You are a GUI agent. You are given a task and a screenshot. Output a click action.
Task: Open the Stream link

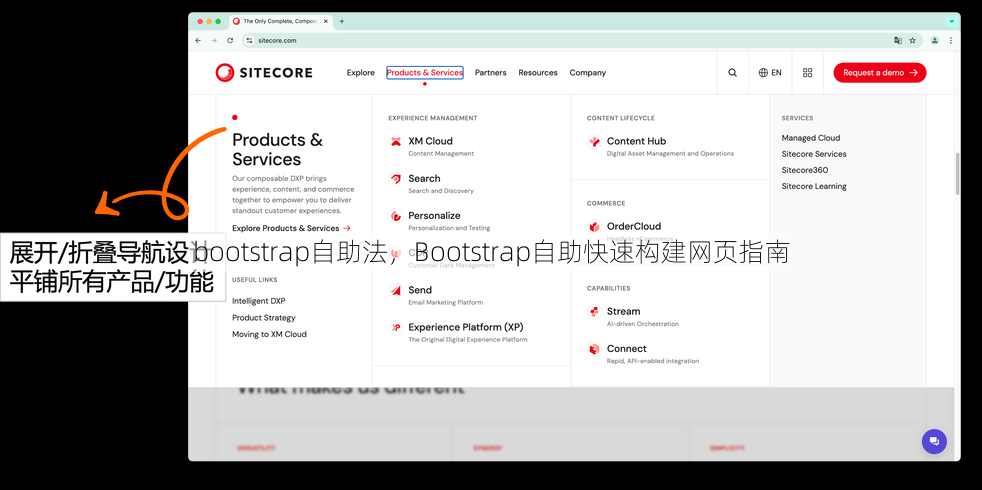tap(623, 311)
